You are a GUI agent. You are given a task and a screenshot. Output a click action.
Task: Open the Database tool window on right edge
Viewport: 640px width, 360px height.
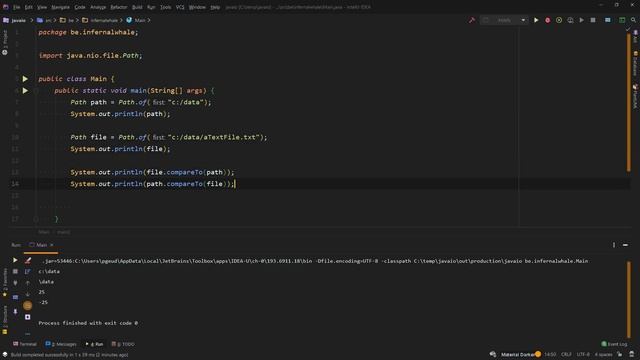(635, 63)
